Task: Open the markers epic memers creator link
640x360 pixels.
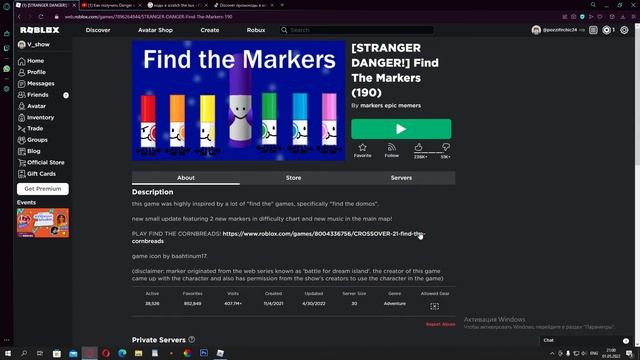Action: [390, 106]
